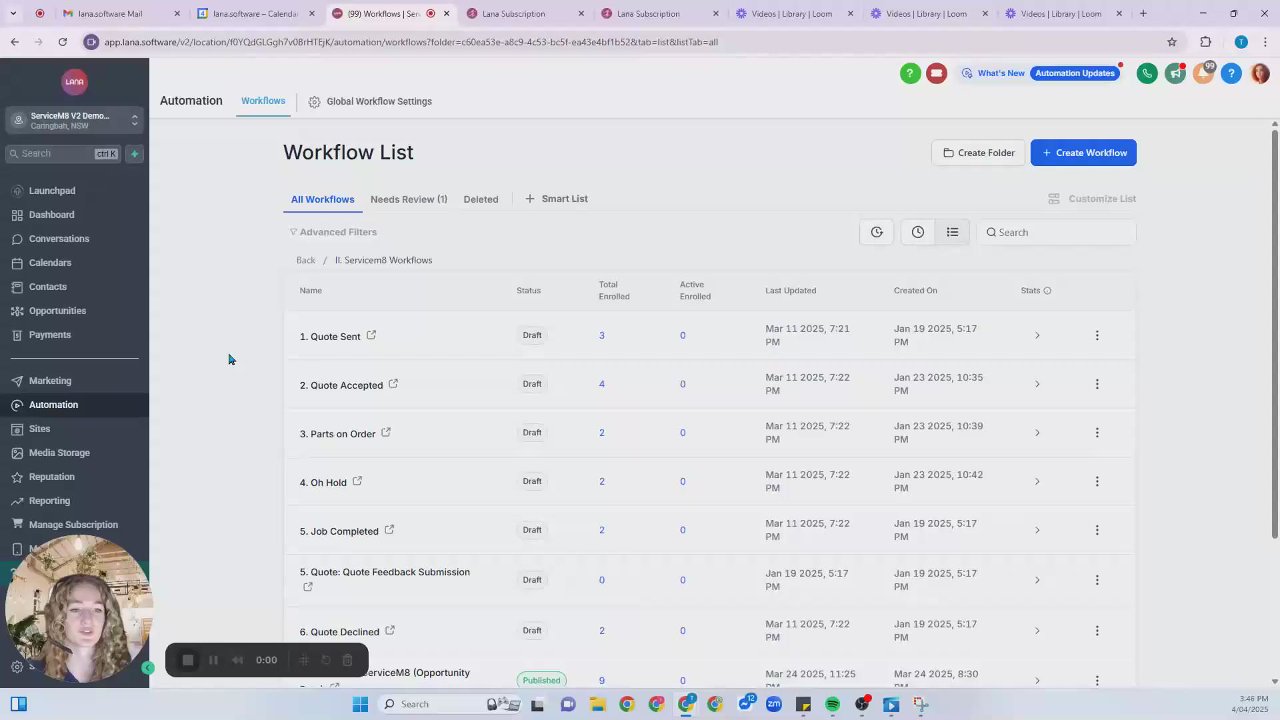The height and width of the screenshot is (720, 1280).
Task: Expand Advanced Filters
Action: (333, 232)
